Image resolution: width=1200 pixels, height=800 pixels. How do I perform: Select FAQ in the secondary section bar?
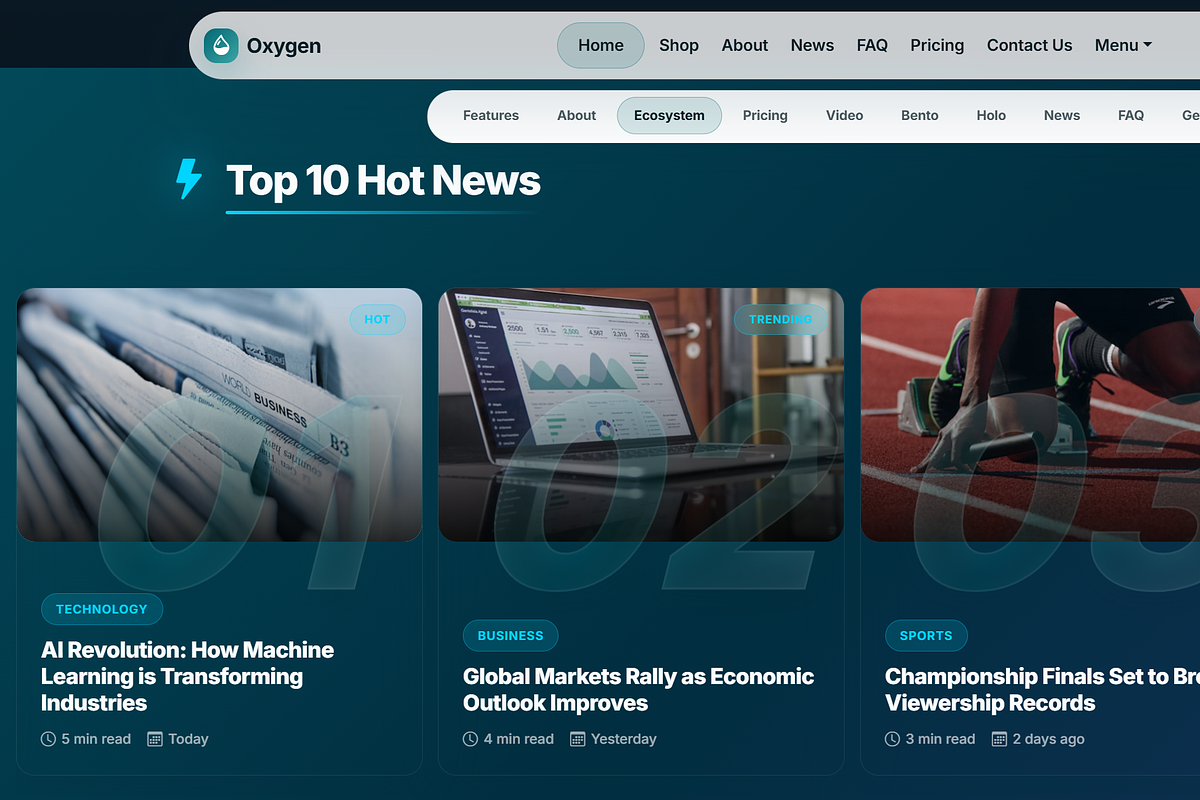[1131, 115]
